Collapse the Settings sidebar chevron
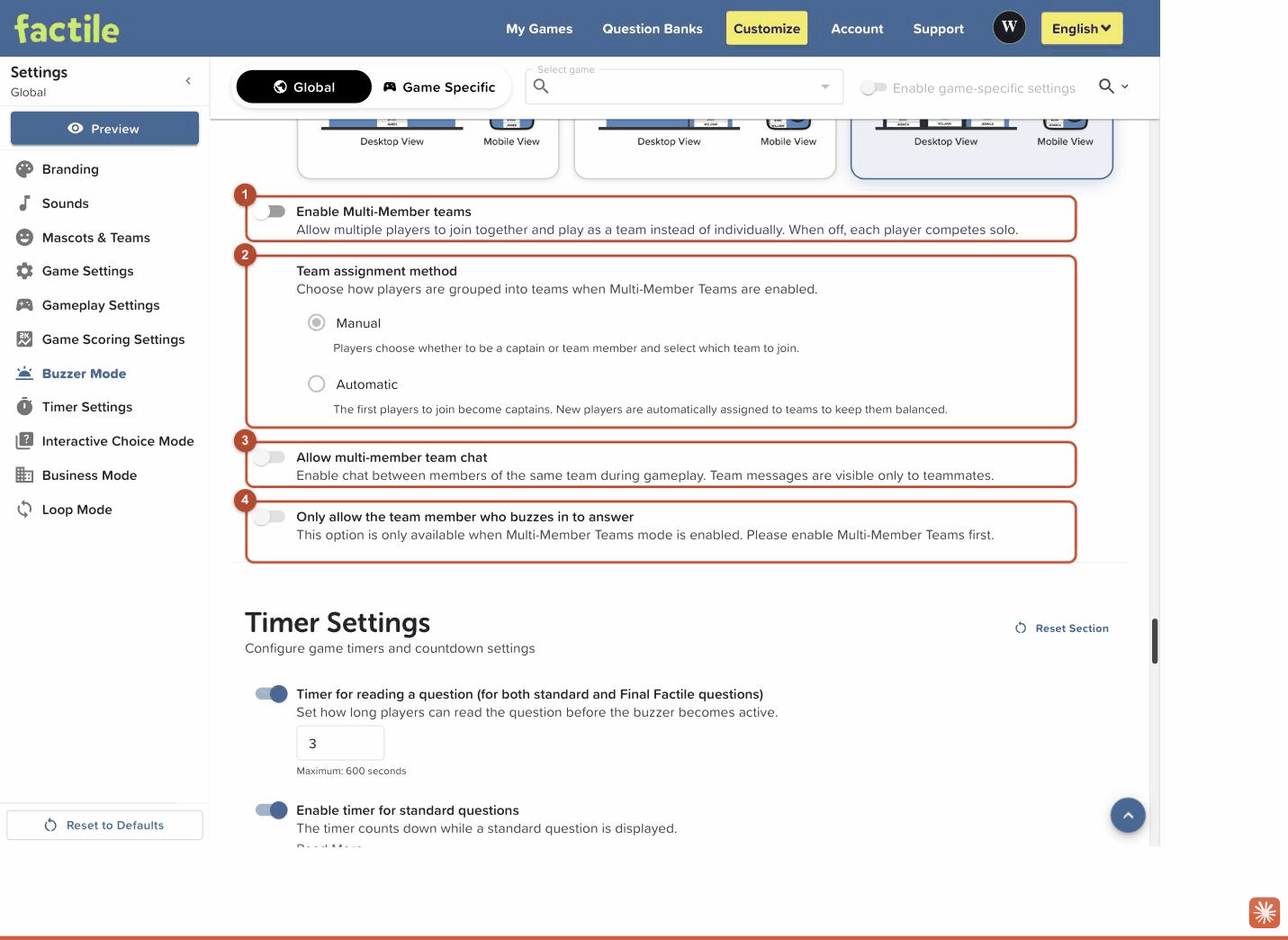This screenshot has height=940, width=1288. coord(188,81)
